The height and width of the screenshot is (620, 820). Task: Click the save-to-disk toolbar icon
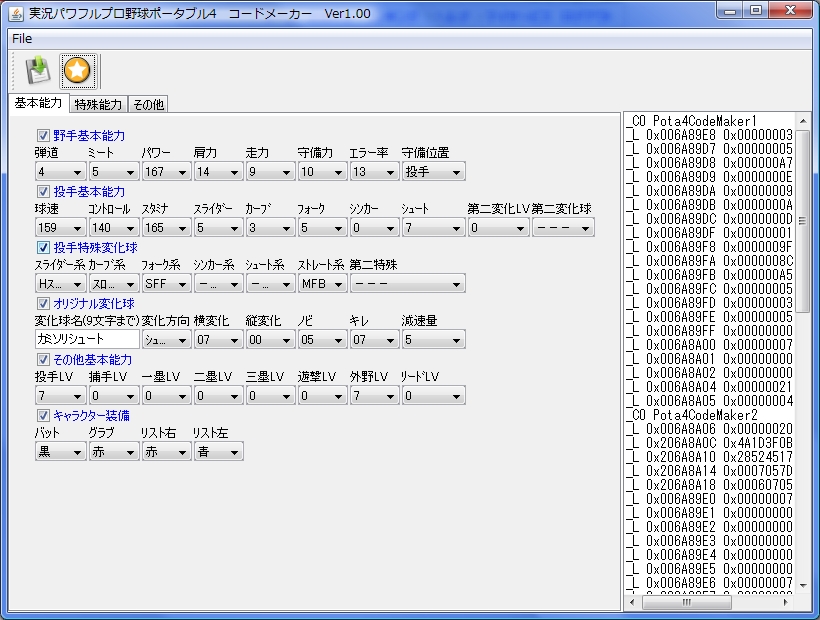click(x=38, y=70)
